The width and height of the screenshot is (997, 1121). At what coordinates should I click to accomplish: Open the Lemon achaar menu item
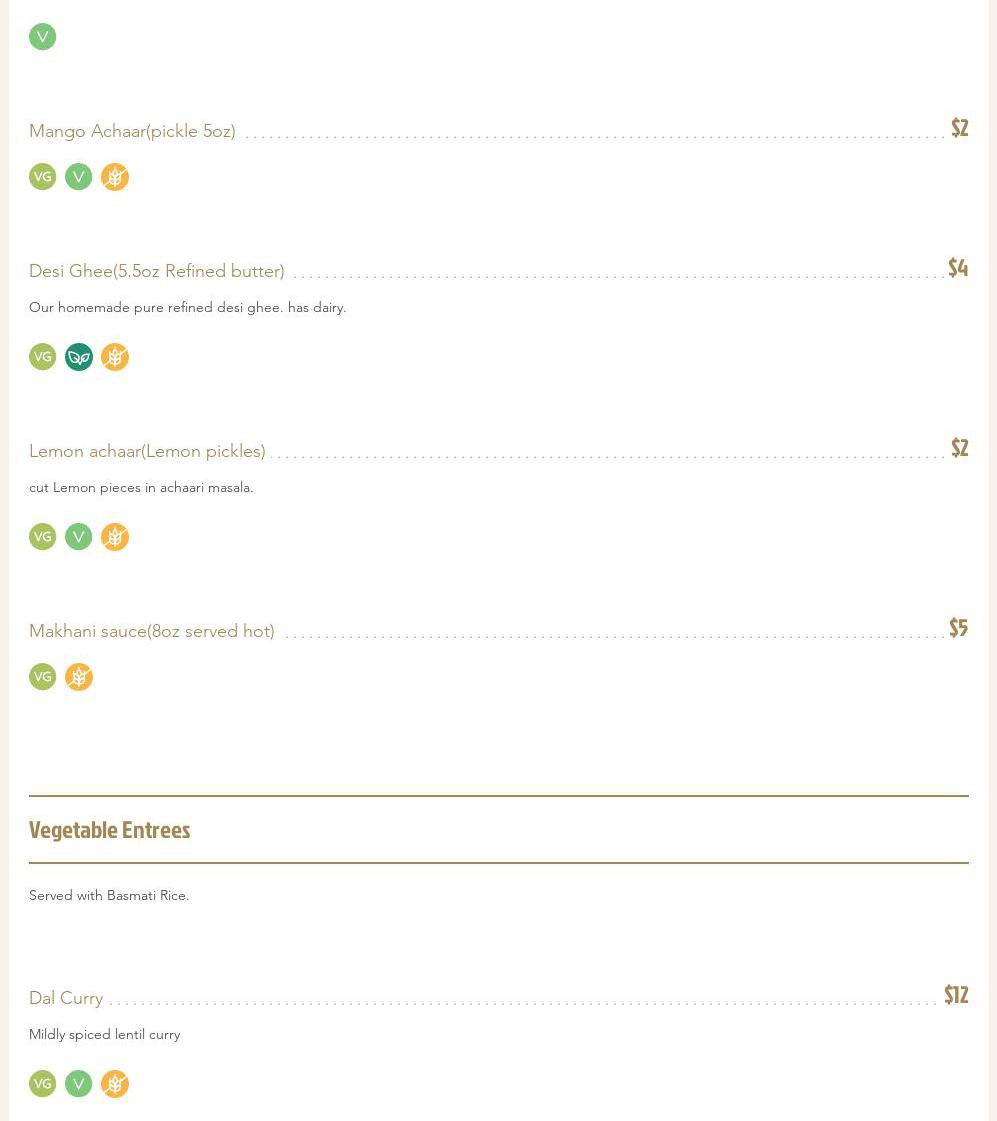coord(147,451)
